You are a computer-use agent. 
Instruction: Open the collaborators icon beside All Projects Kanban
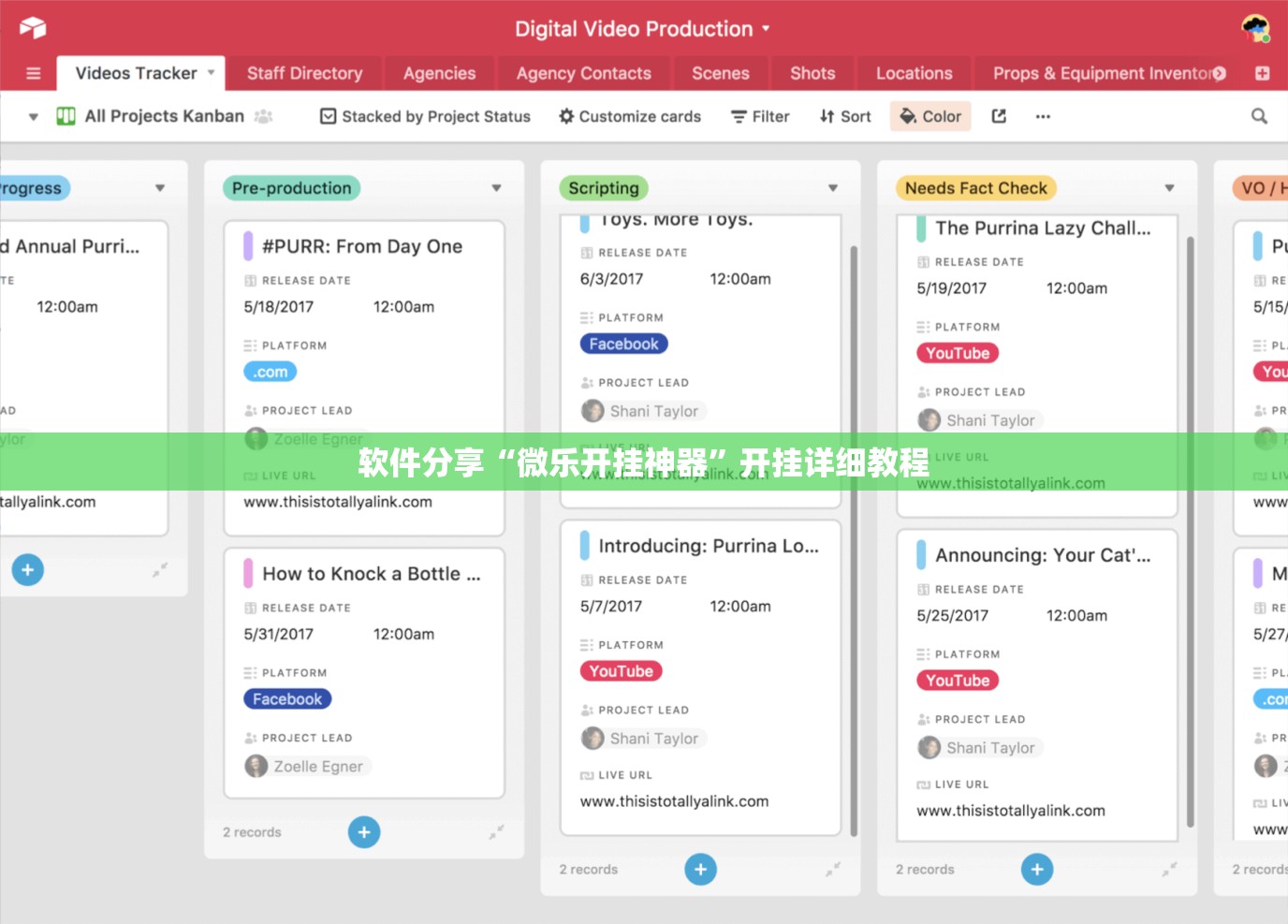click(264, 116)
